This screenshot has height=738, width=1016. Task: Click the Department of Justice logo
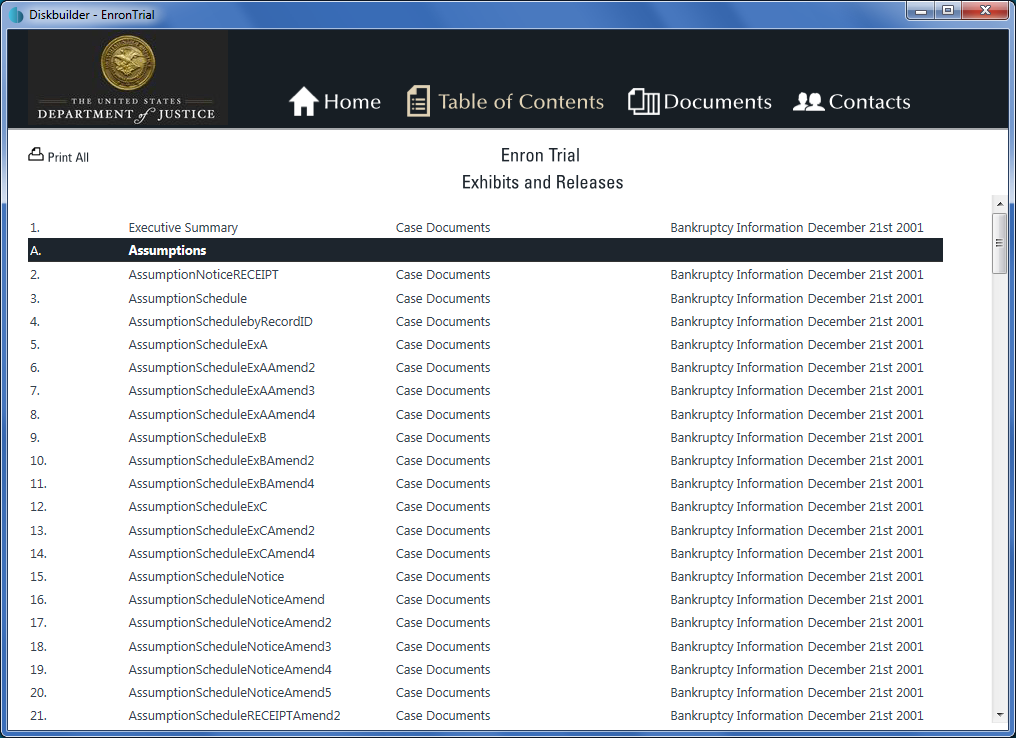pos(128,78)
